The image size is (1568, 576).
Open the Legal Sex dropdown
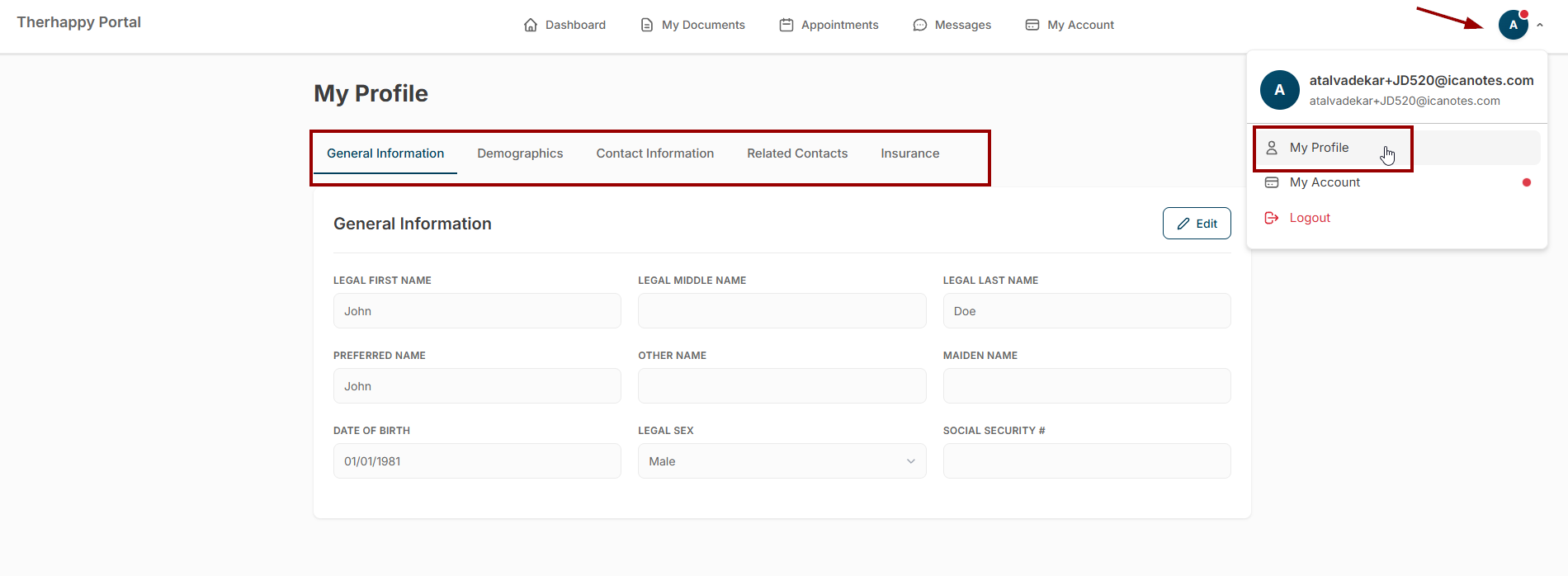[782, 461]
